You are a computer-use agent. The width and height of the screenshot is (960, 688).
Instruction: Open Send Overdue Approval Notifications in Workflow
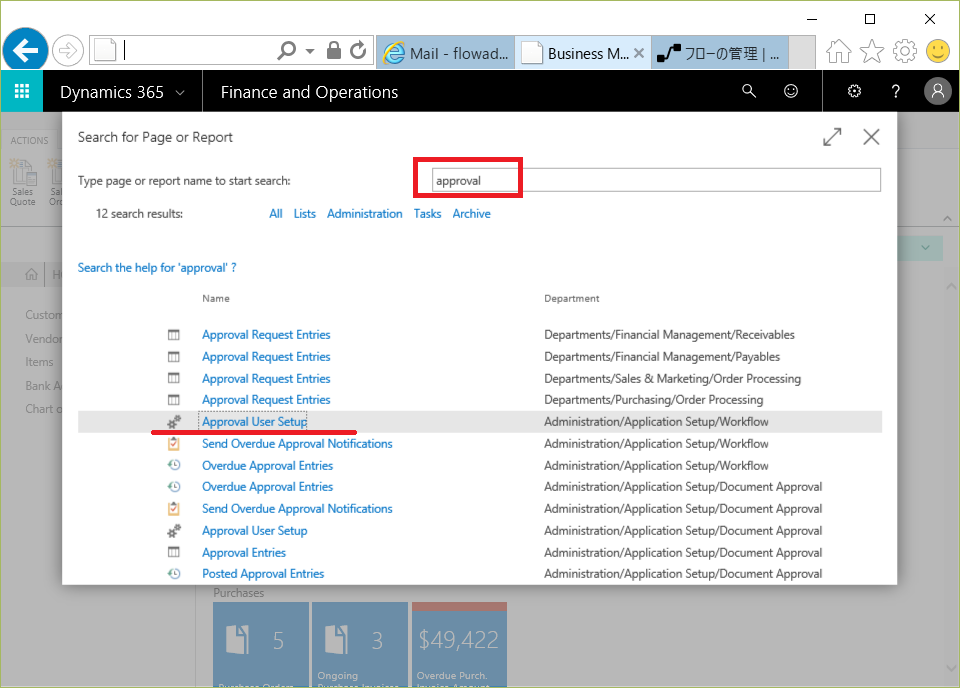click(298, 444)
